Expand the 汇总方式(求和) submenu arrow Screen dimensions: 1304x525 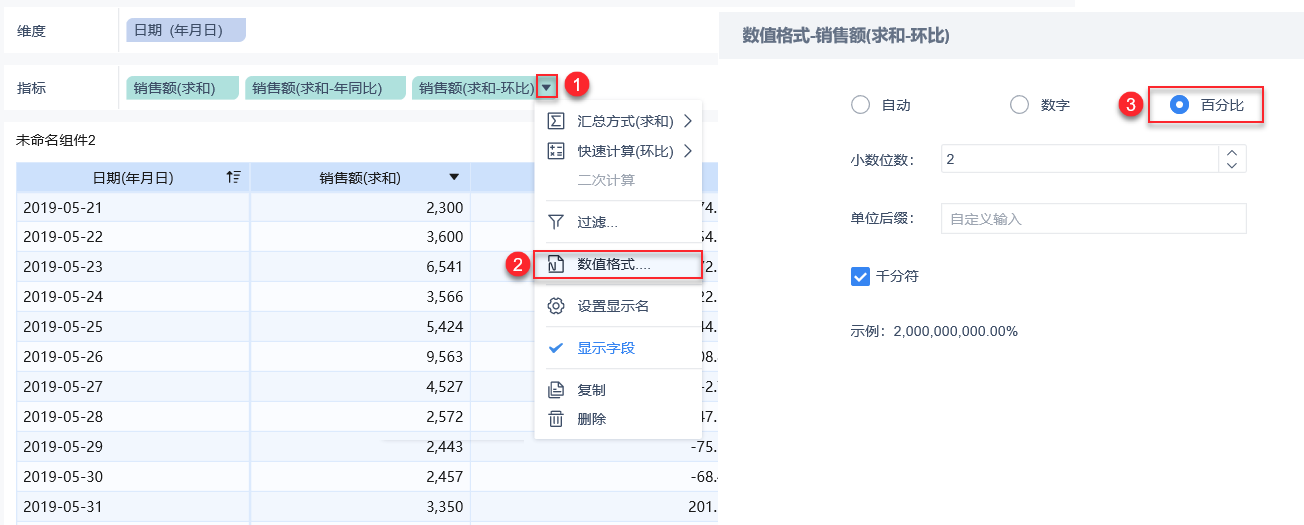(x=688, y=122)
